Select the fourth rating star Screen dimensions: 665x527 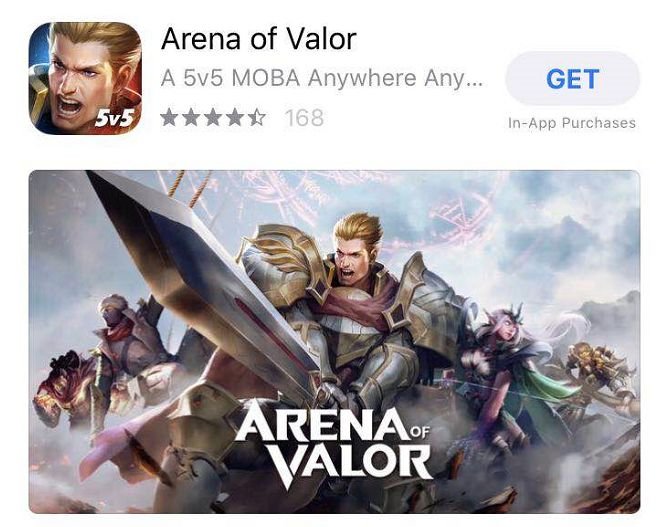[x=235, y=117]
